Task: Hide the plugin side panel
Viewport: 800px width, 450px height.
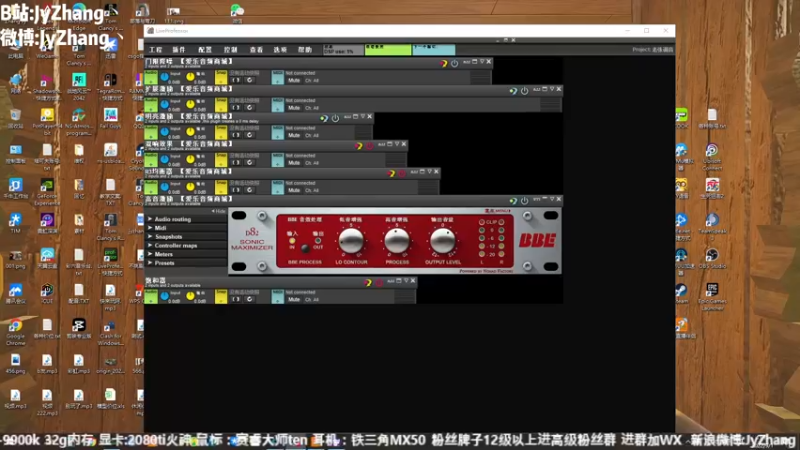Action: (218, 211)
